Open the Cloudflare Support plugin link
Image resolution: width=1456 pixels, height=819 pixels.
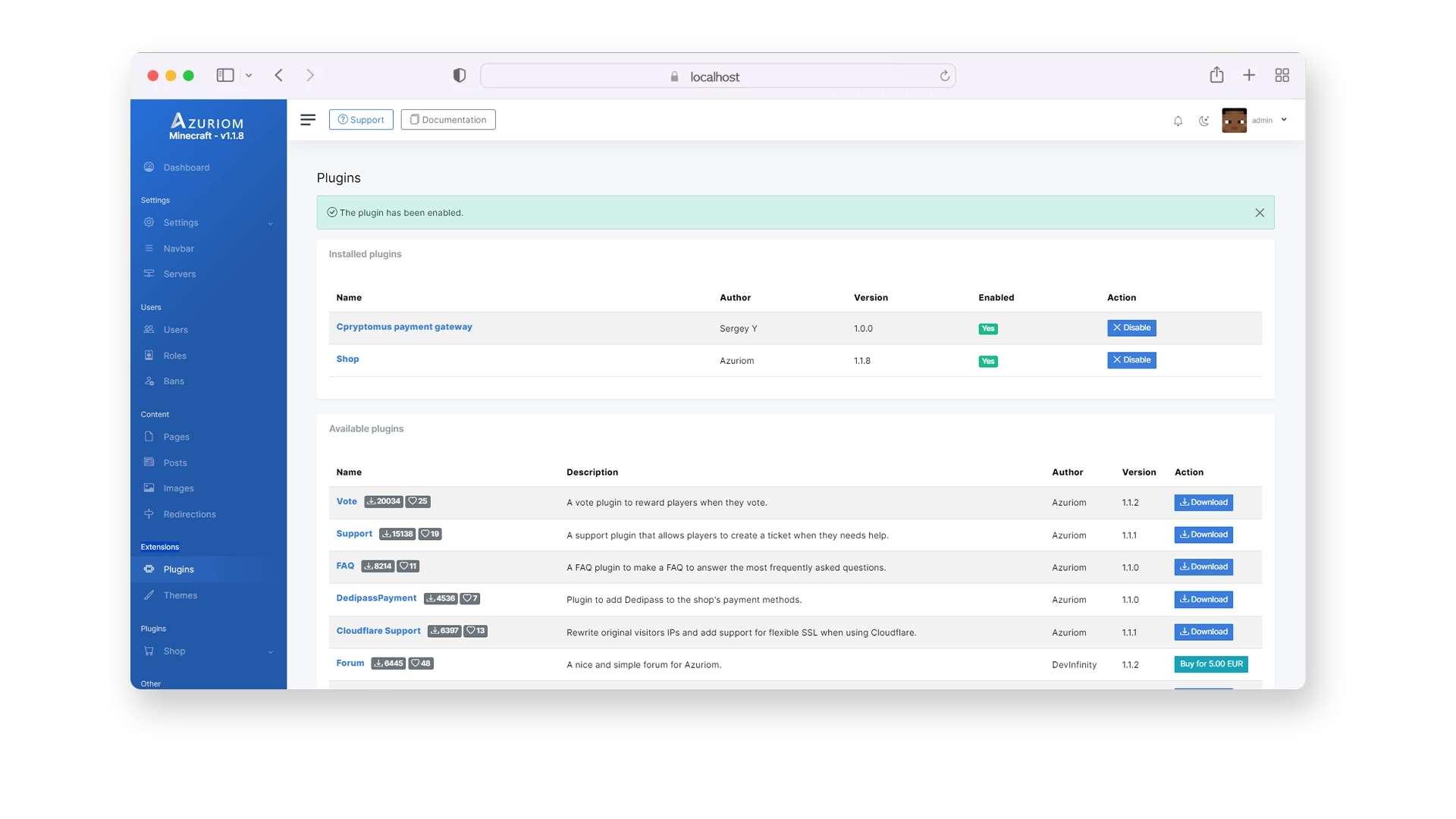point(378,631)
